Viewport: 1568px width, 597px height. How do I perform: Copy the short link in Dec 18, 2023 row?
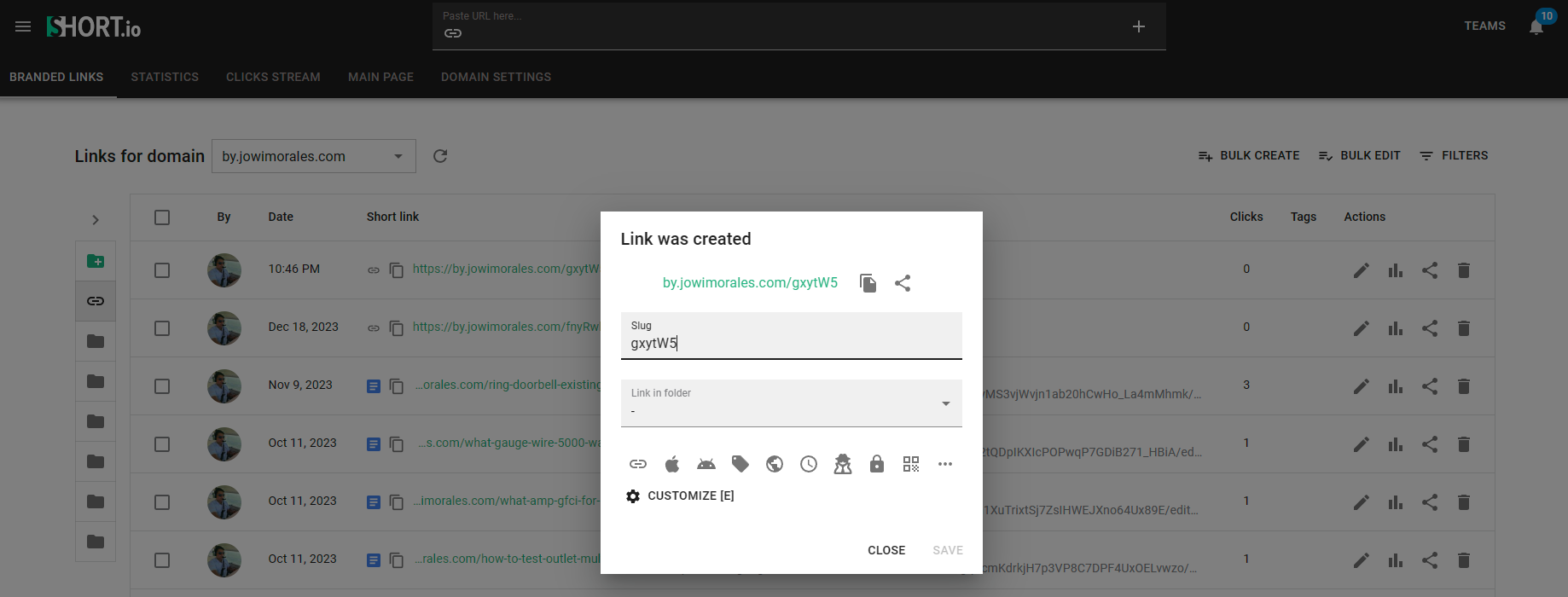point(397,328)
